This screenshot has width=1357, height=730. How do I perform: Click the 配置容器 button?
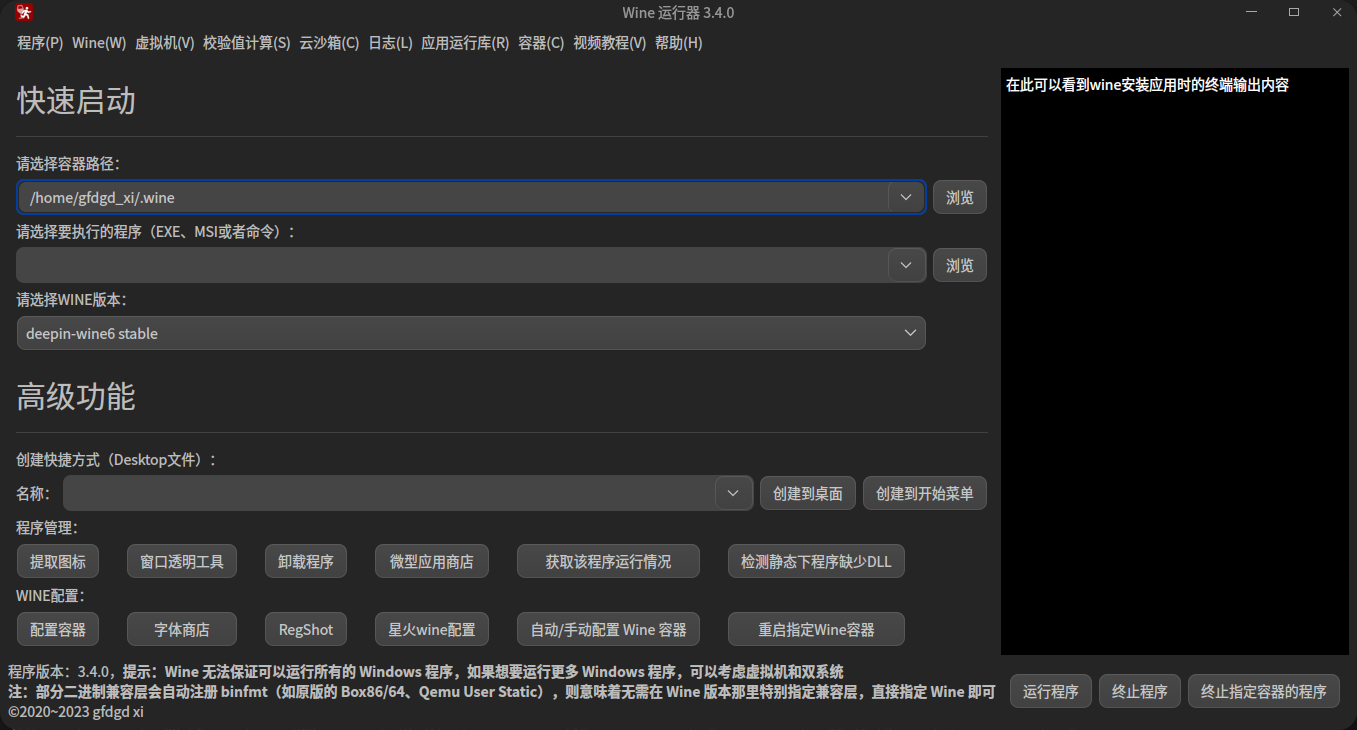(58, 629)
